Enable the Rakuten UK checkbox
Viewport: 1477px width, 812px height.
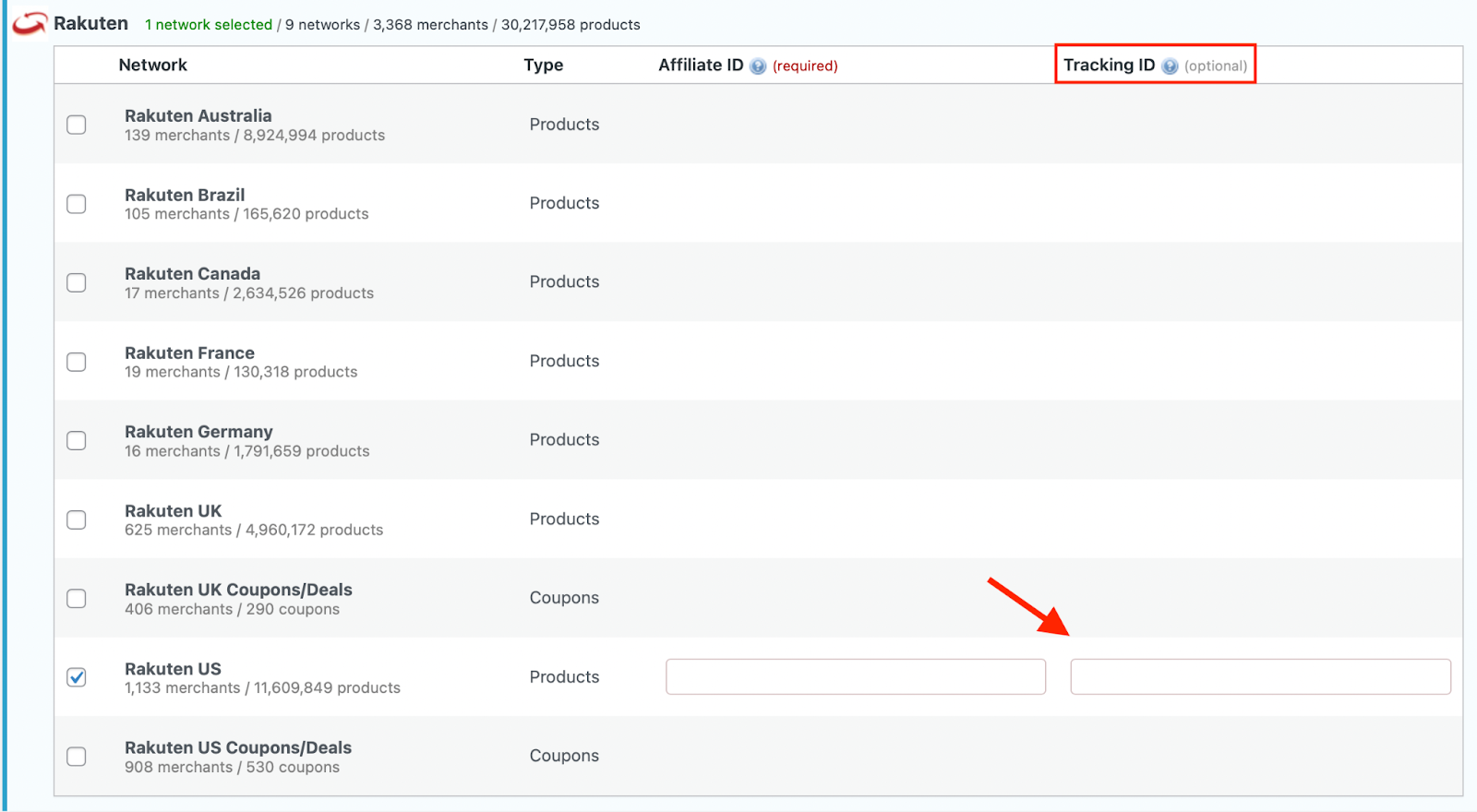(x=77, y=519)
